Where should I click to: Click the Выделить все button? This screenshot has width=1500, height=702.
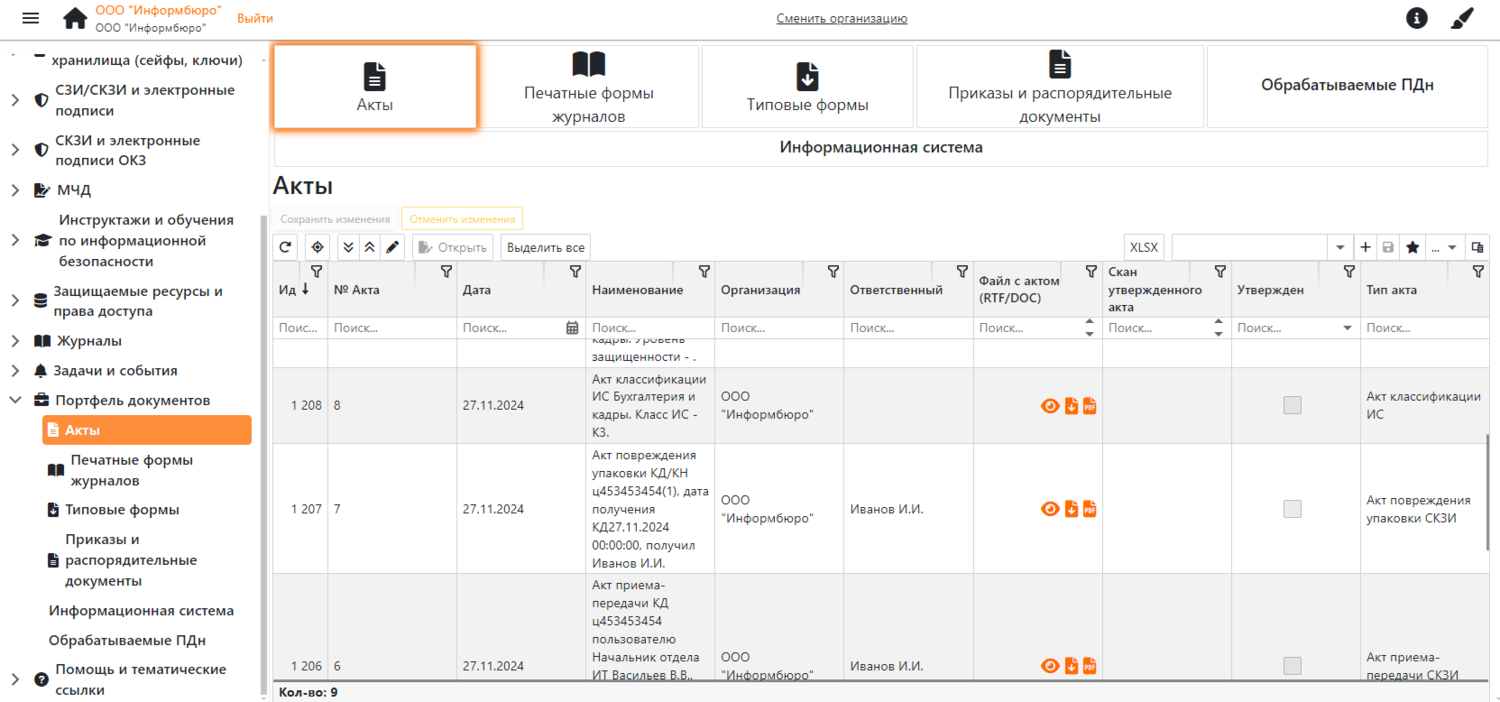[x=546, y=247]
